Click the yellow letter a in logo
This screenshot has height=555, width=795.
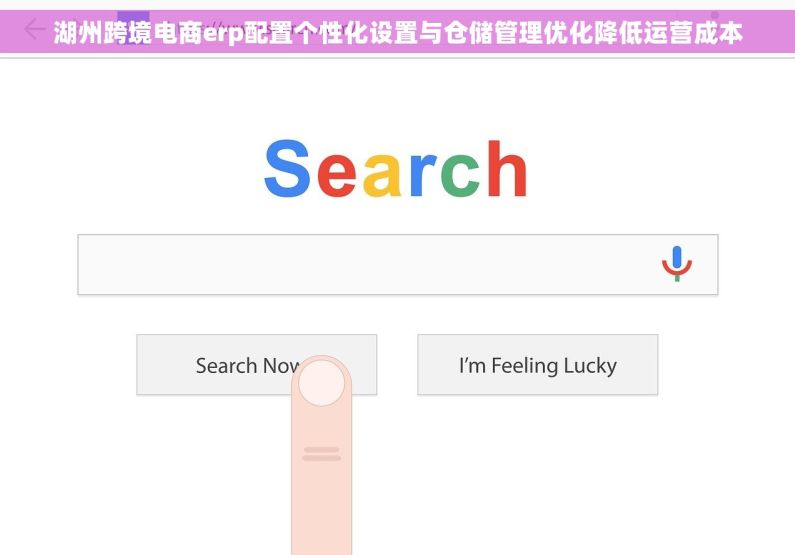point(382,176)
